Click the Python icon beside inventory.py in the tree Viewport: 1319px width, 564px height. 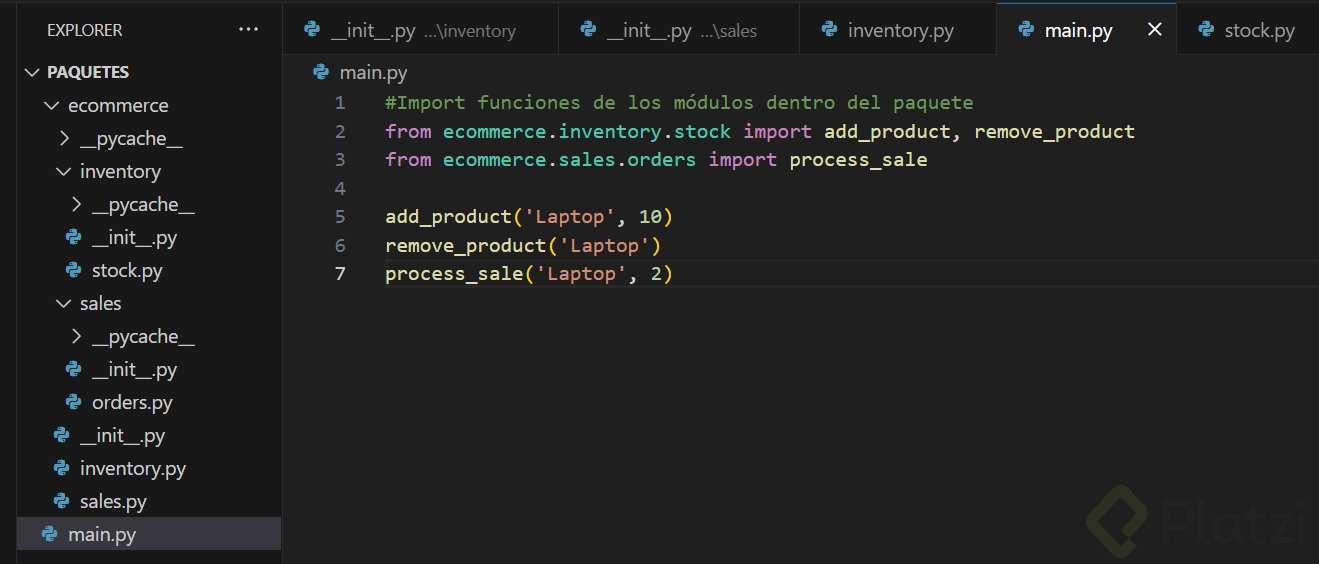pyautogui.click(x=61, y=468)
